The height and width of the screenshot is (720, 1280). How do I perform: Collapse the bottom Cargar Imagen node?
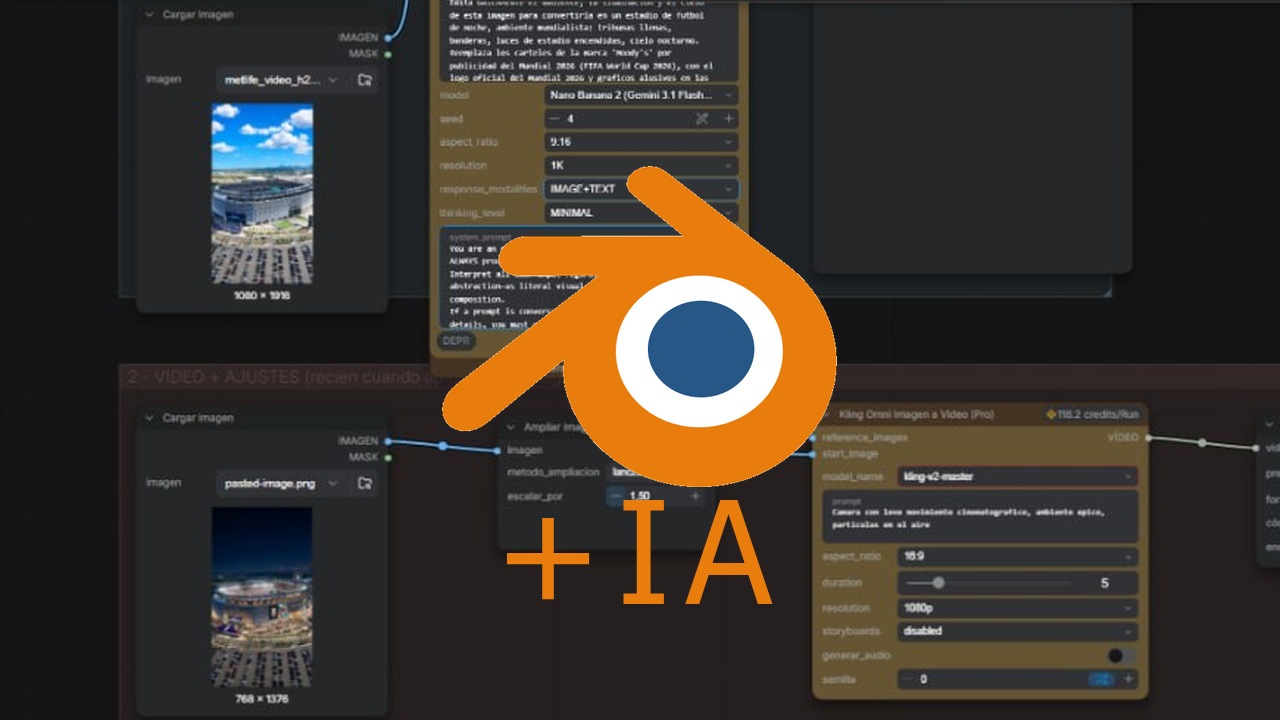(x=150, y=418)
